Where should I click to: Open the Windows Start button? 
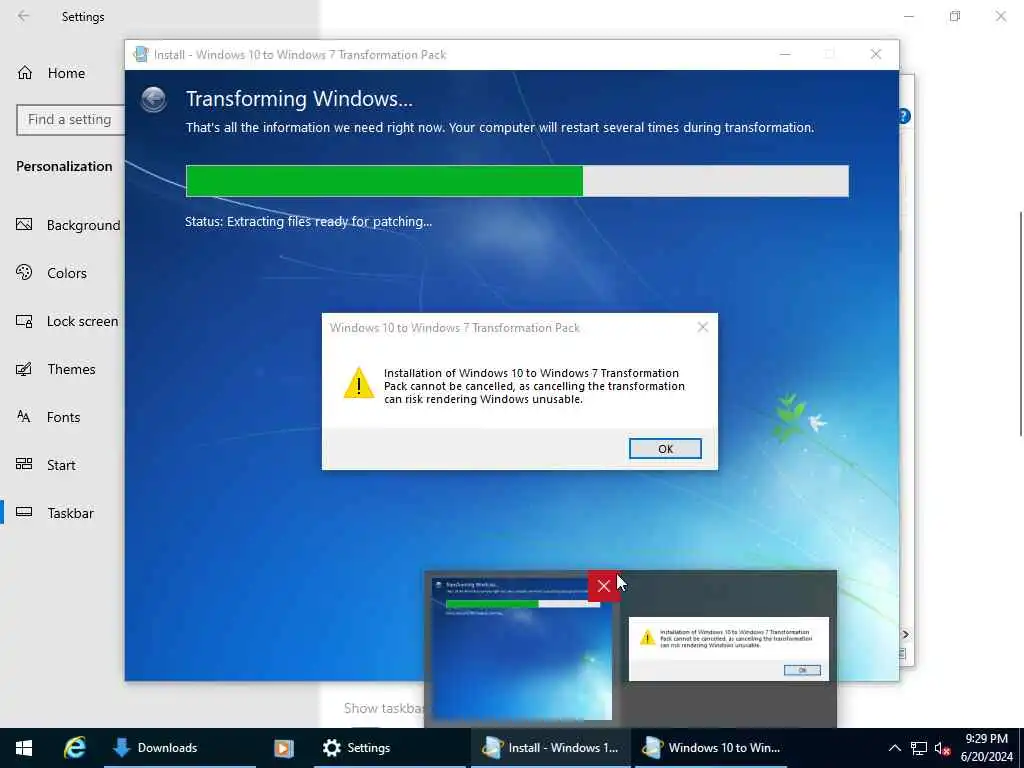[x=24, y=748]
